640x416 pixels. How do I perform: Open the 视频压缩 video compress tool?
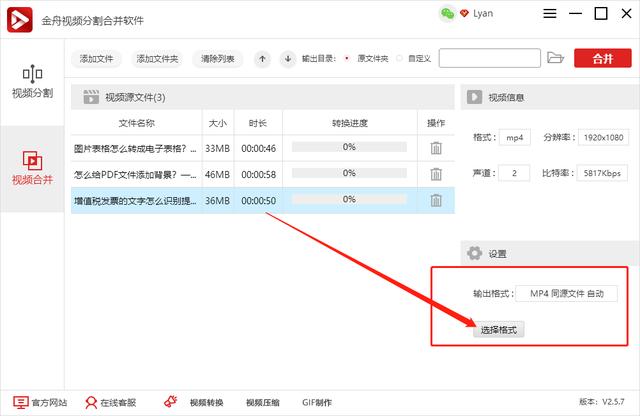click(263, 403)
